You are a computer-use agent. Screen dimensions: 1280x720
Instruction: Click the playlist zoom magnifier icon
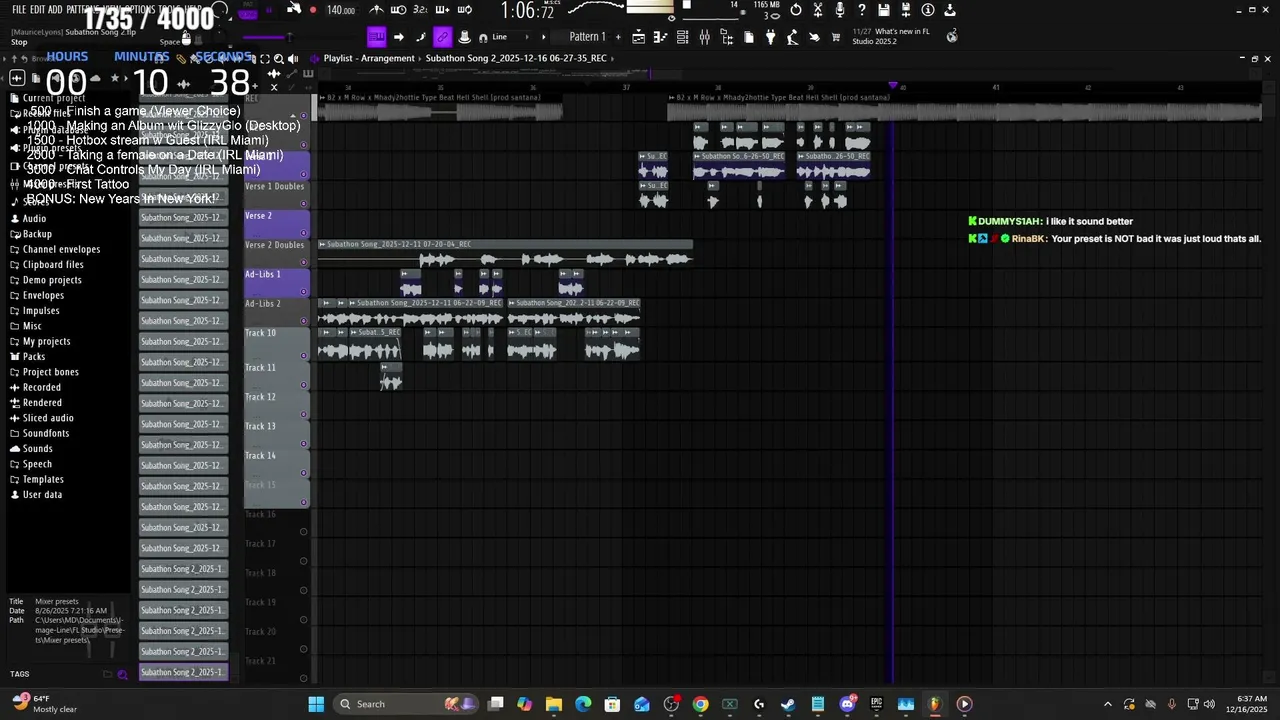coord(279,58)
